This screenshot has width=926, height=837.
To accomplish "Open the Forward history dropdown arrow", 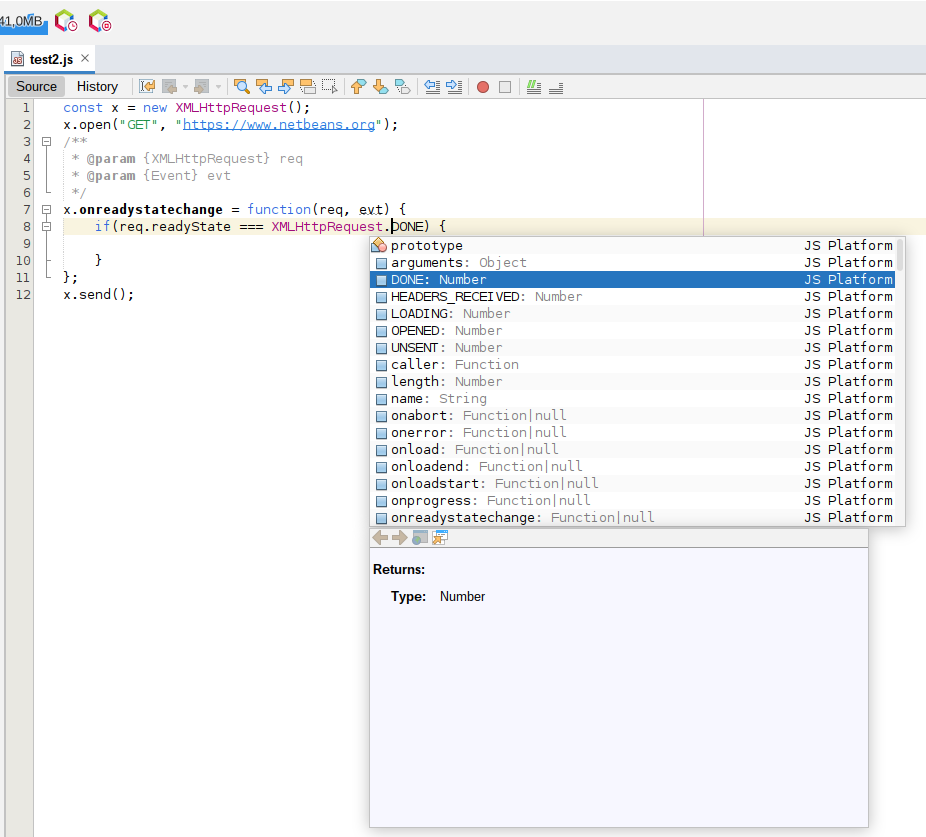I will 218,87.
